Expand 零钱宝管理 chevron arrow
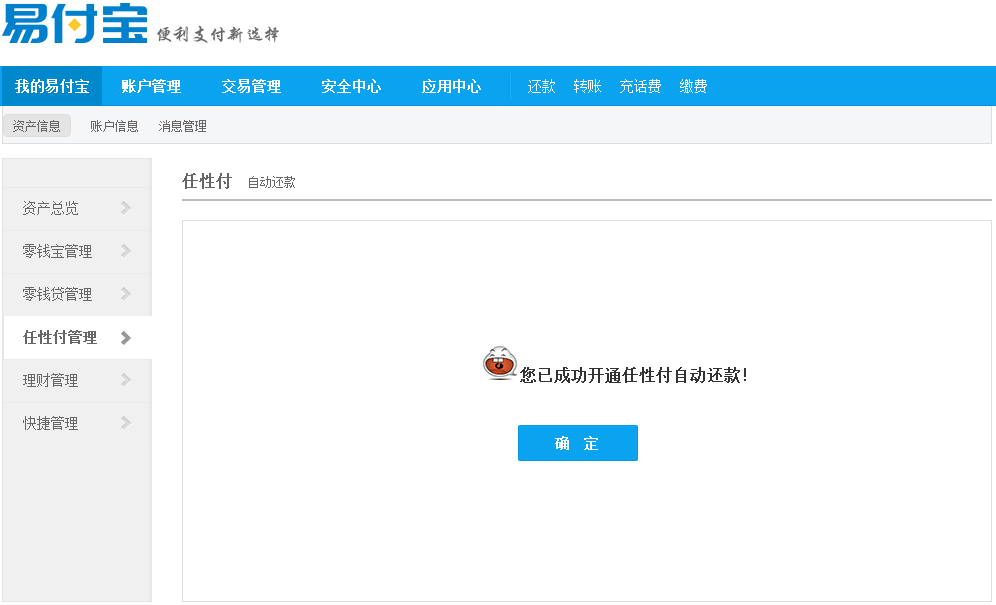 (126, 251)
